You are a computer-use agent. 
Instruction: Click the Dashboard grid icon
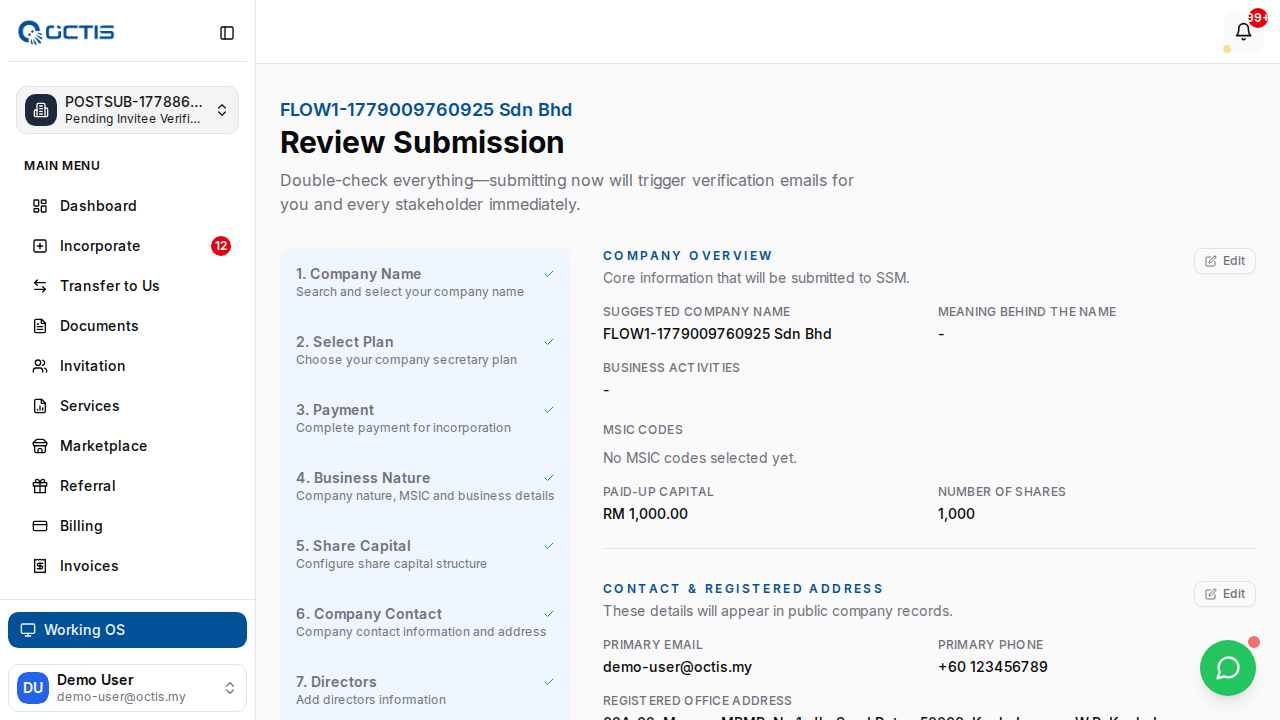[x=40, y=206]
